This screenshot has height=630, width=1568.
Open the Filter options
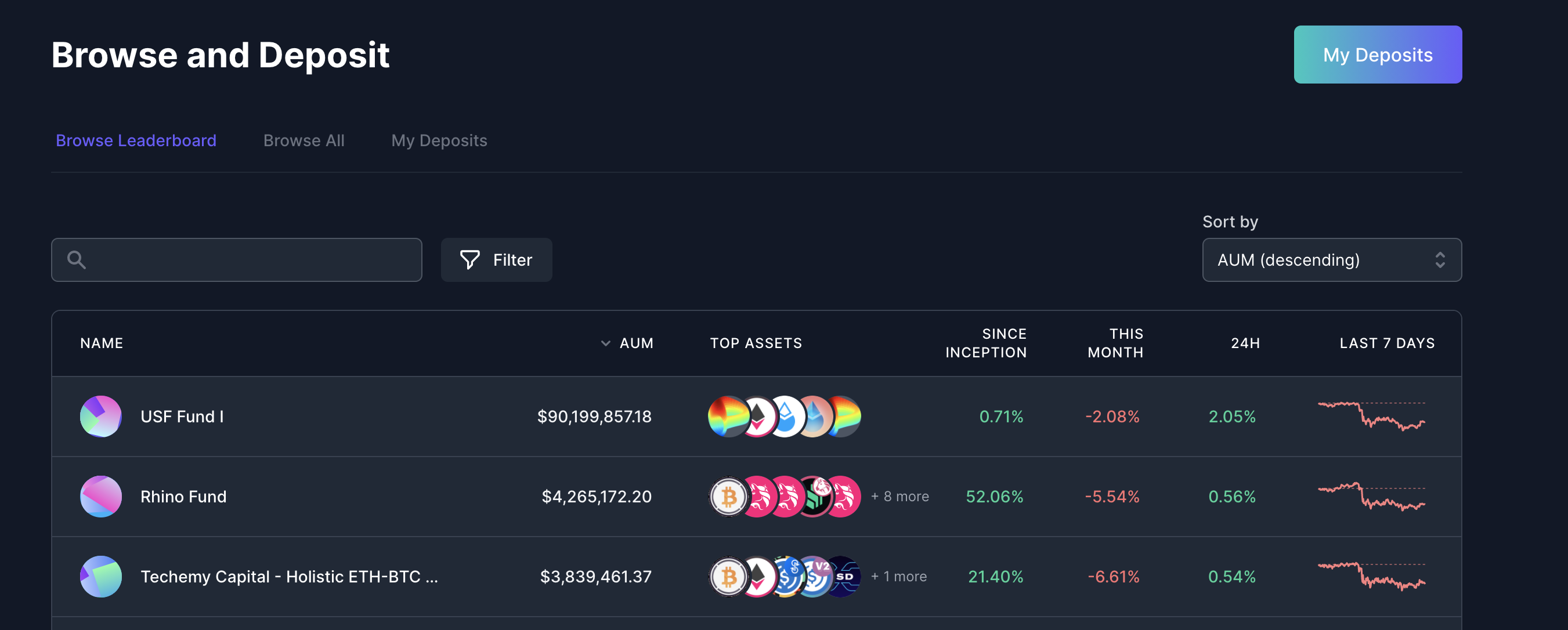tap(496, 260)
